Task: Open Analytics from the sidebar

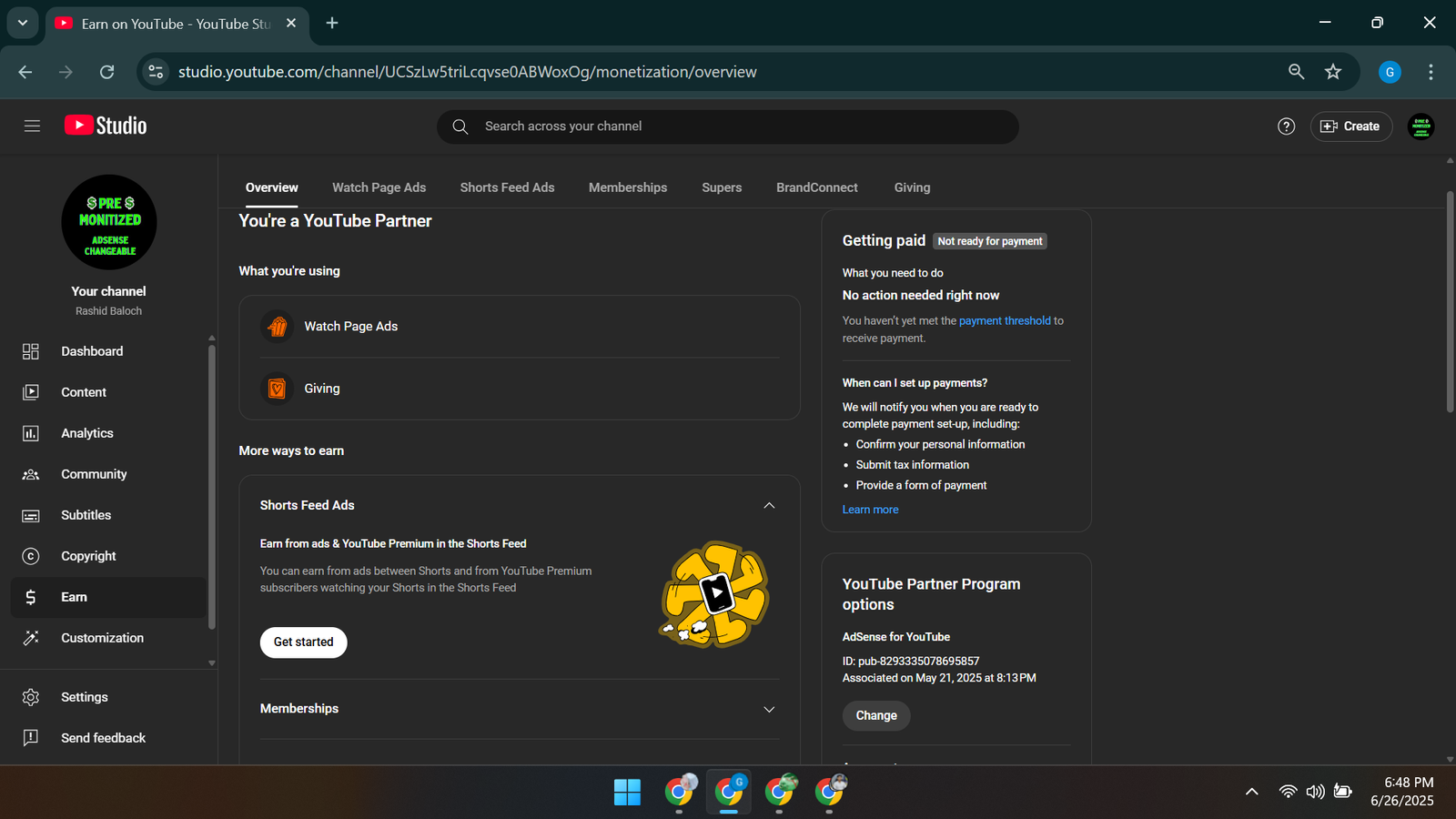Action: [109, 433]
